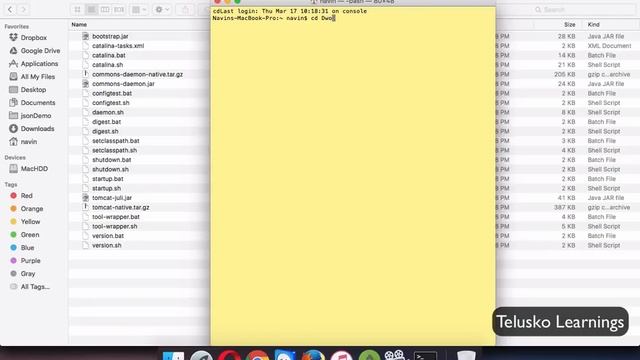640x360 pixels.
Task: Select the commons-daemon.jar file
Action: coord(123,84)
